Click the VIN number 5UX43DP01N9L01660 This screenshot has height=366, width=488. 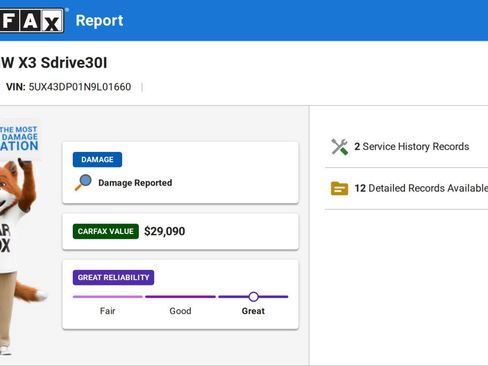[80, 87]
